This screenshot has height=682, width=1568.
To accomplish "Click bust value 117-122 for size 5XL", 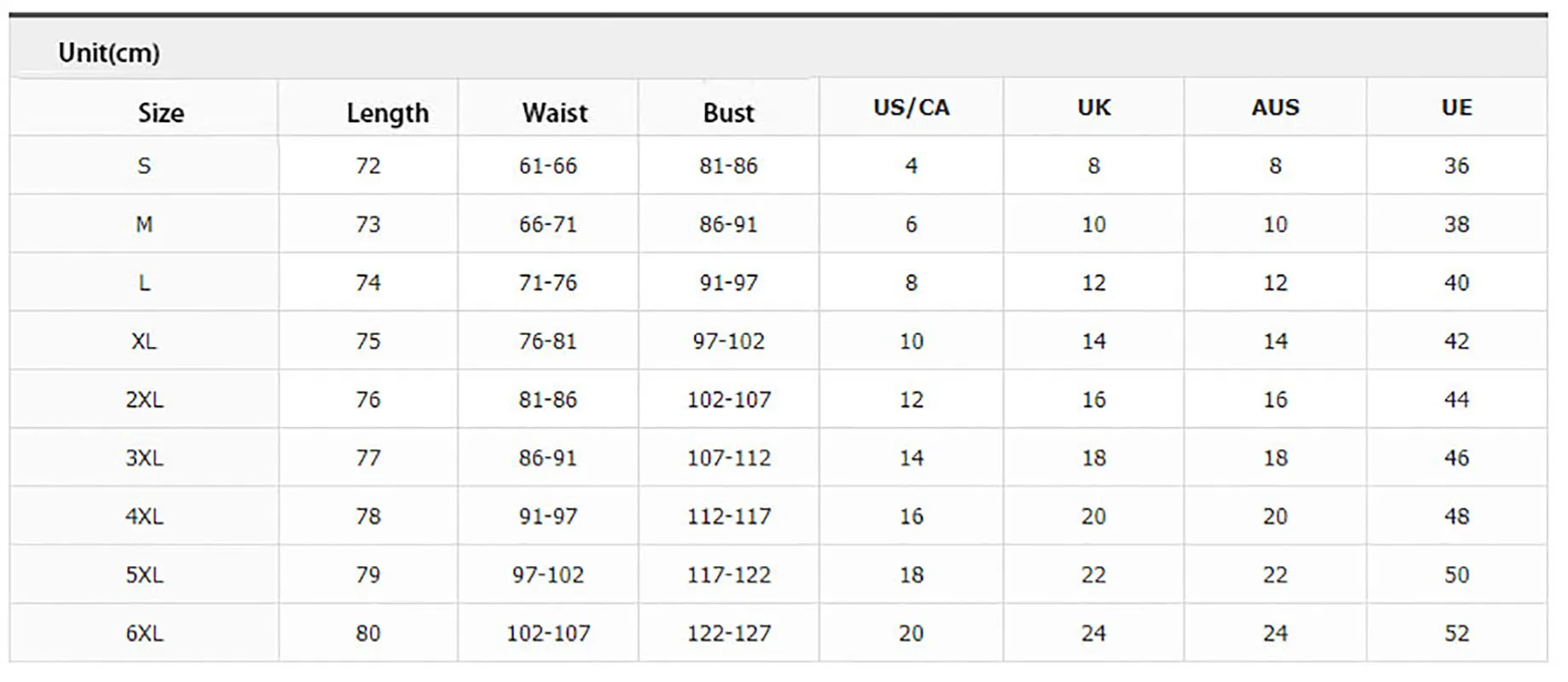I will click(x=728, y=575).
